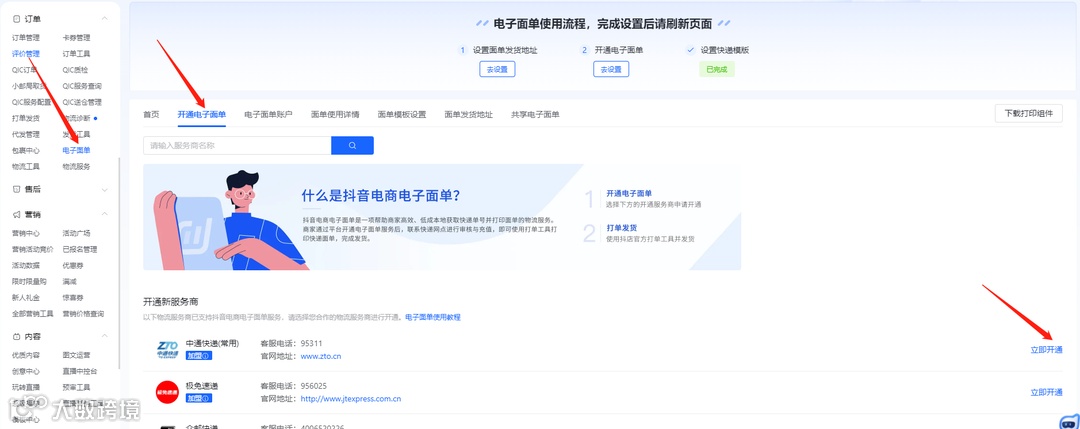
Task: Collapse the 内容 sidebar section
Action: coord(105,336)
